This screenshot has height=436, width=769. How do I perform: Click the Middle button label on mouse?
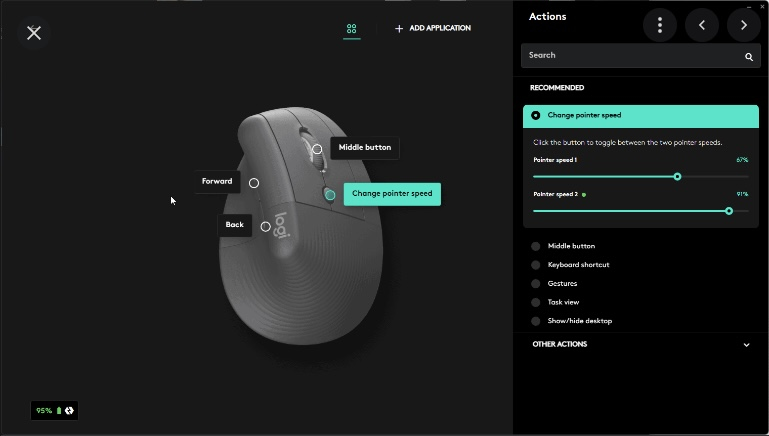click(x=365, y=148)
